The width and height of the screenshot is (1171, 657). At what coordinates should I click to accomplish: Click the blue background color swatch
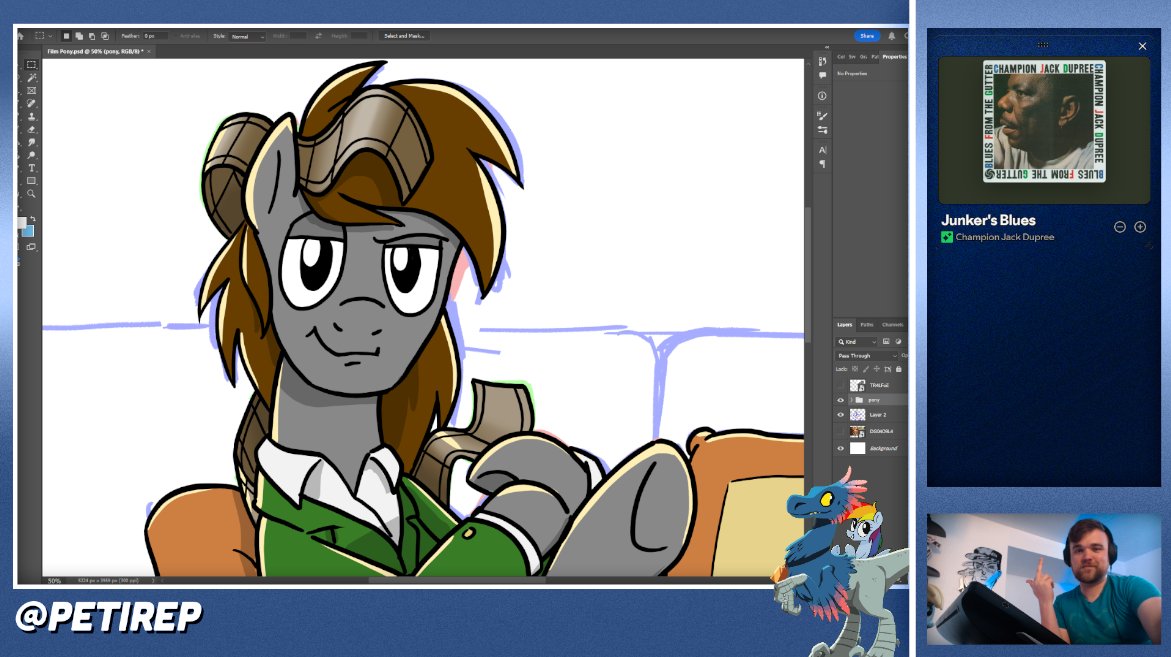tap(28, 231)
